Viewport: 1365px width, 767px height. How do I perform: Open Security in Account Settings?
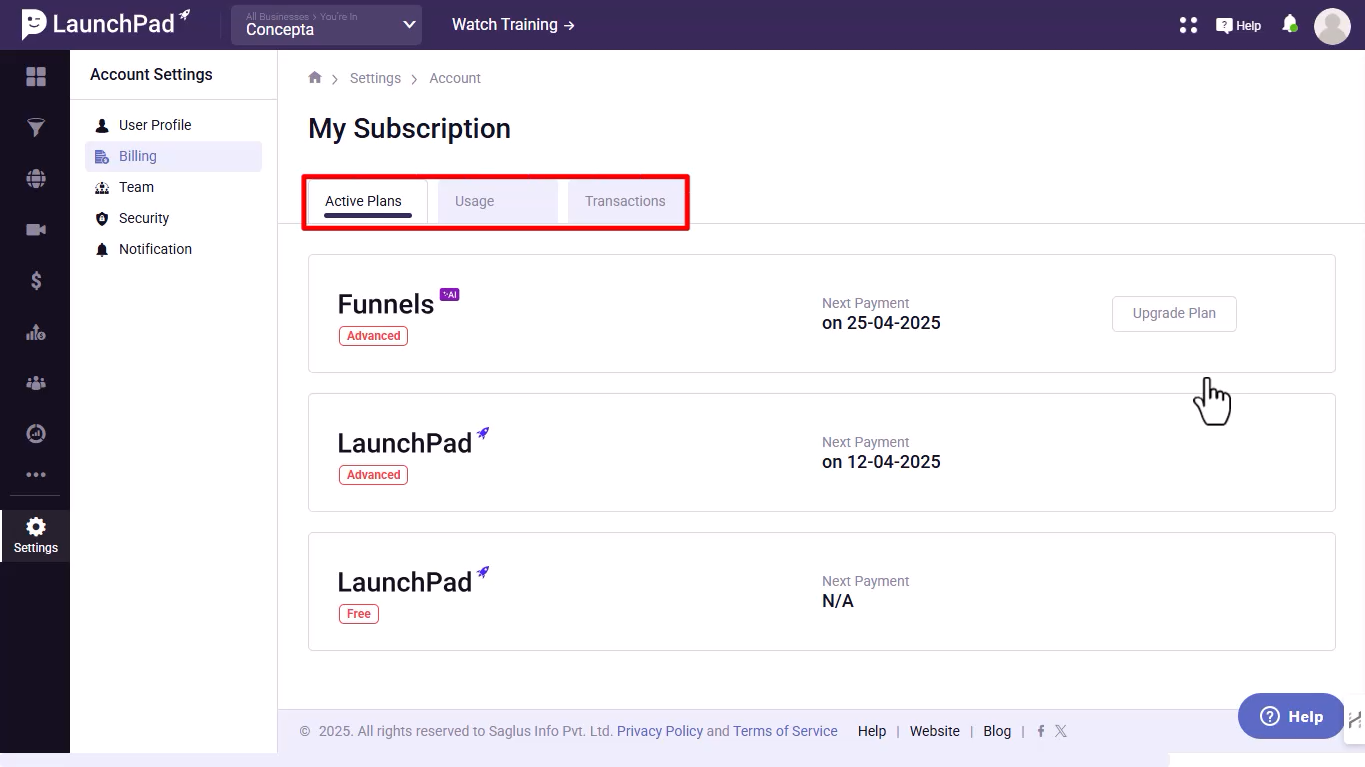tap(173, 218)
